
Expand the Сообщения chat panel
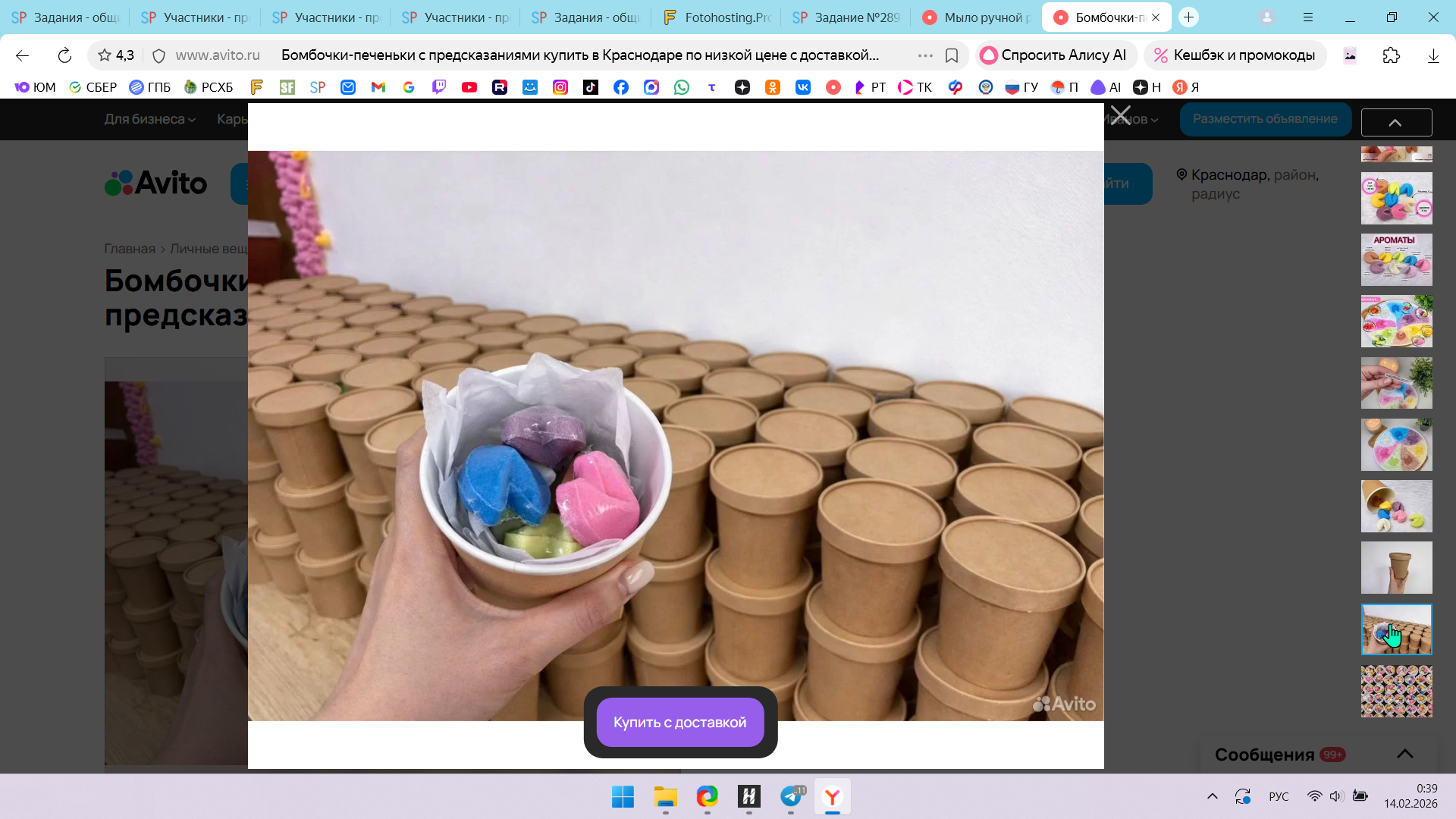coord(1404,754)
